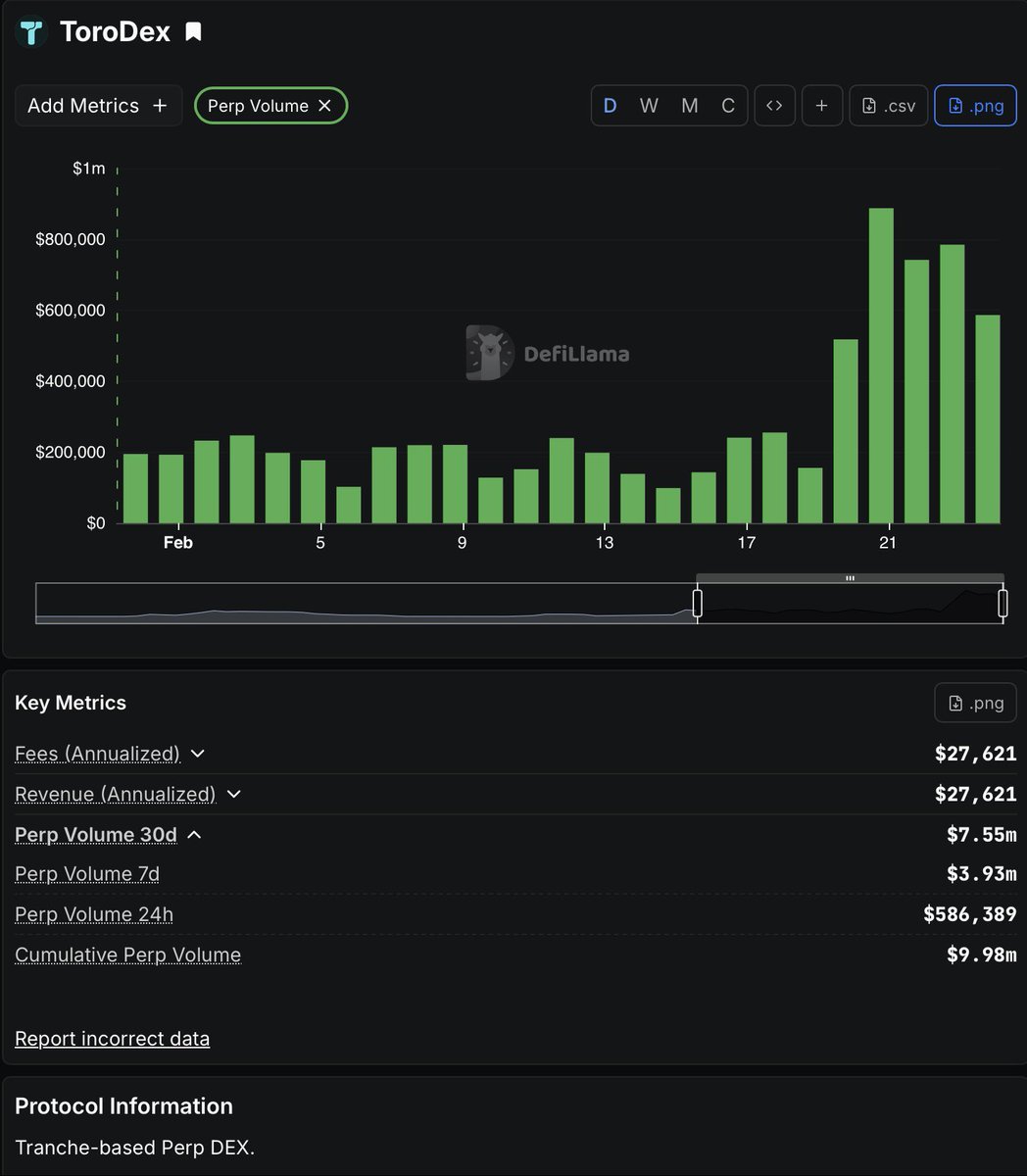Click the plus button beside embed
The height and width of the screenshot is (1176, 1027).
tap(822, 106)
